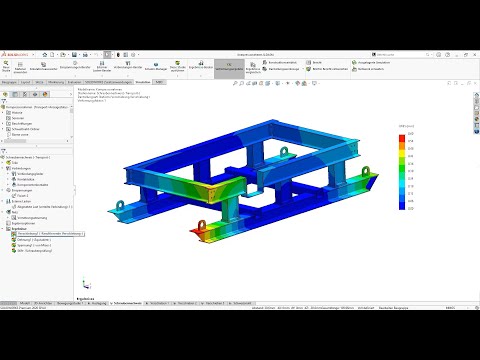Select Sensoren in the feature tree
The image size is (480, 360).
18,118
